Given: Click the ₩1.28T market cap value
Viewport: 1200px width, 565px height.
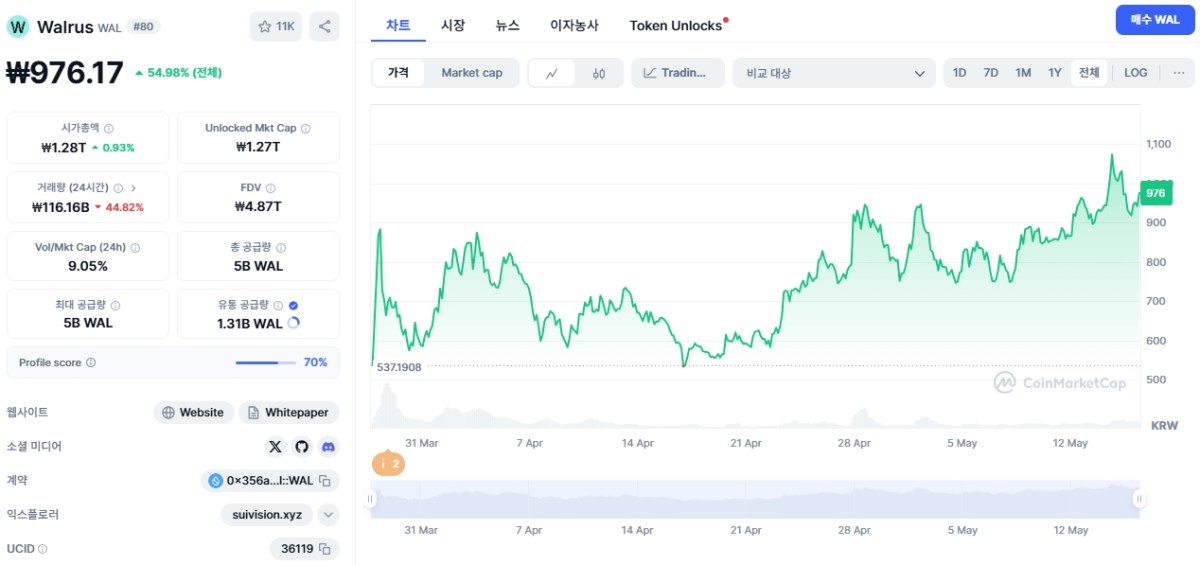Looking at the screenshot, I should pyautogui.click(x=64, y=147).
